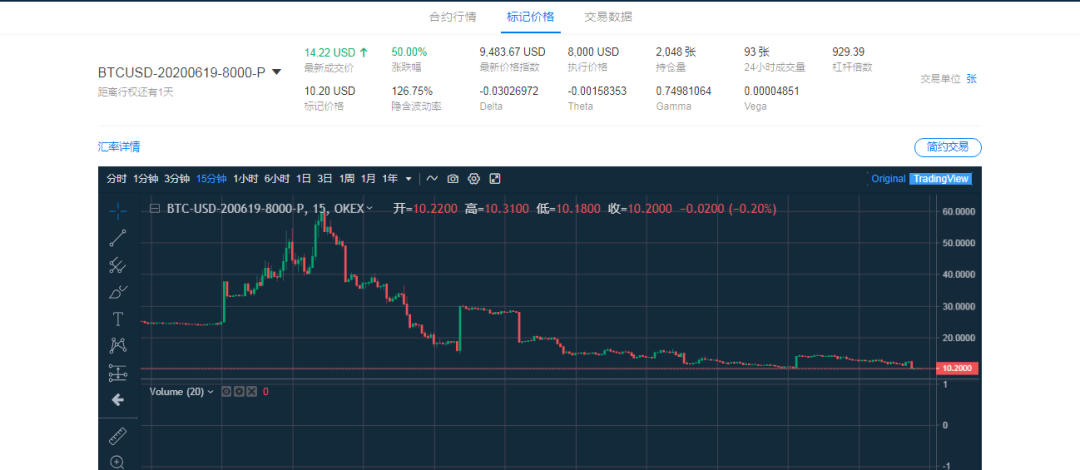Click the Delta value -0.03026972

point(509,91)
